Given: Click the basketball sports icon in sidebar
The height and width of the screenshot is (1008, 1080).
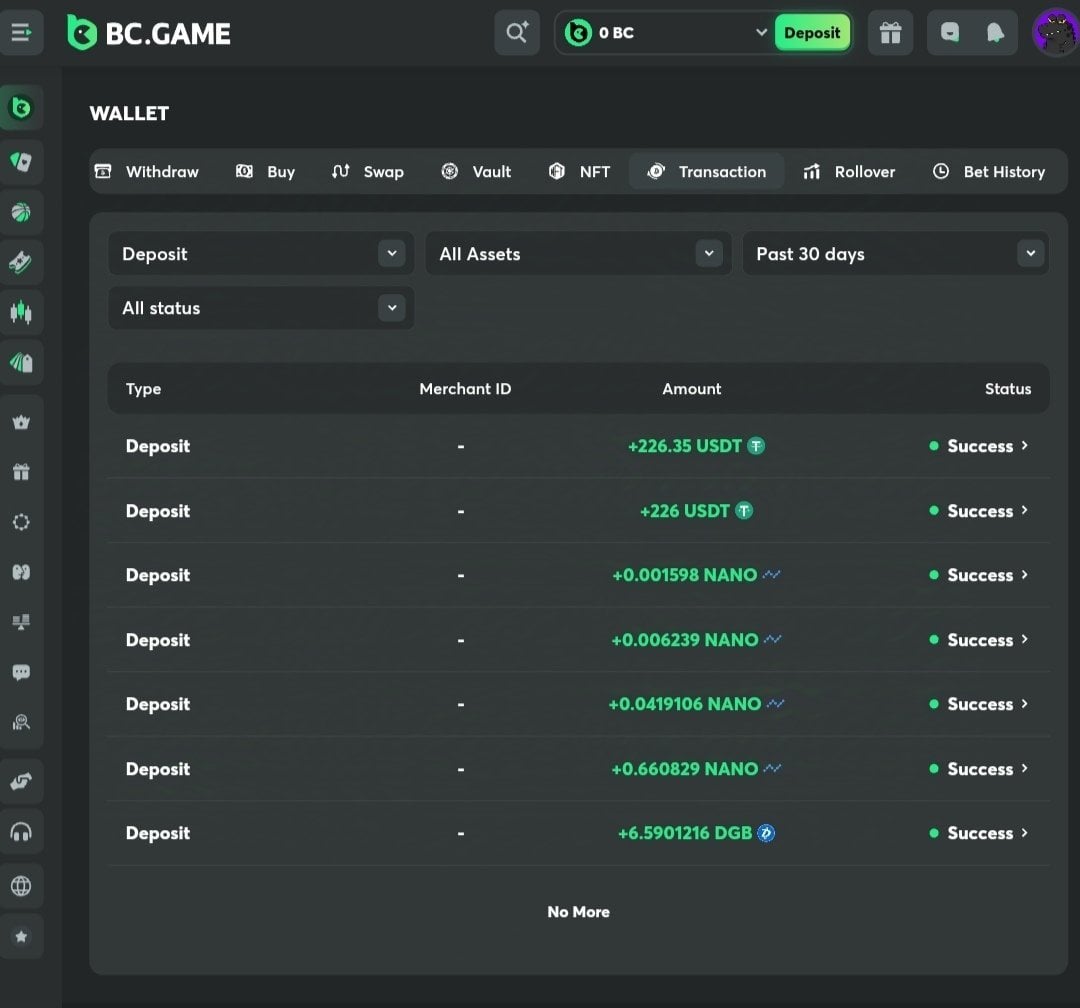Looking at the screenshot, I should 21,212.
